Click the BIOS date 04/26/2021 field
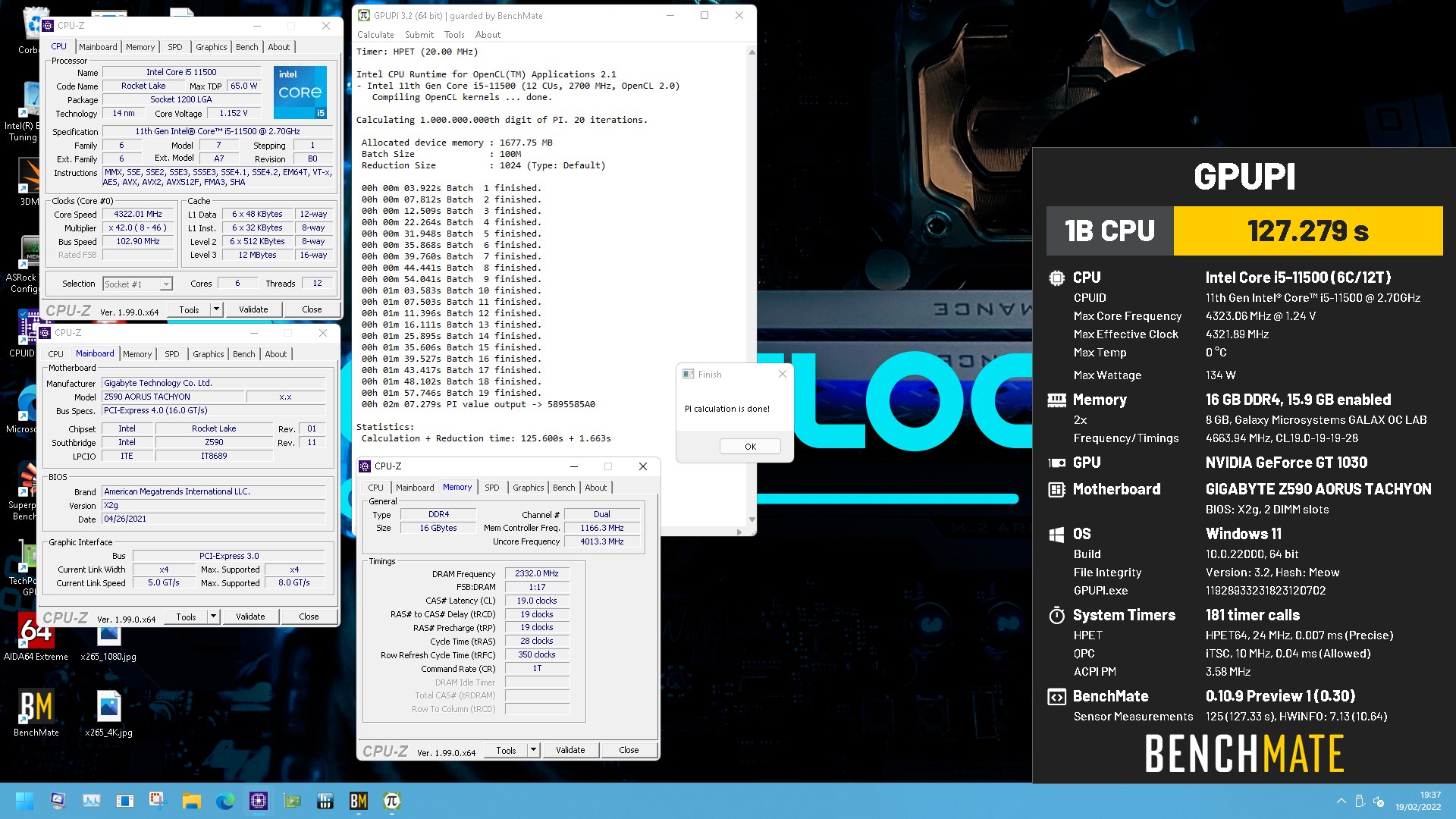1456x819 pixels. coord(214,519)
